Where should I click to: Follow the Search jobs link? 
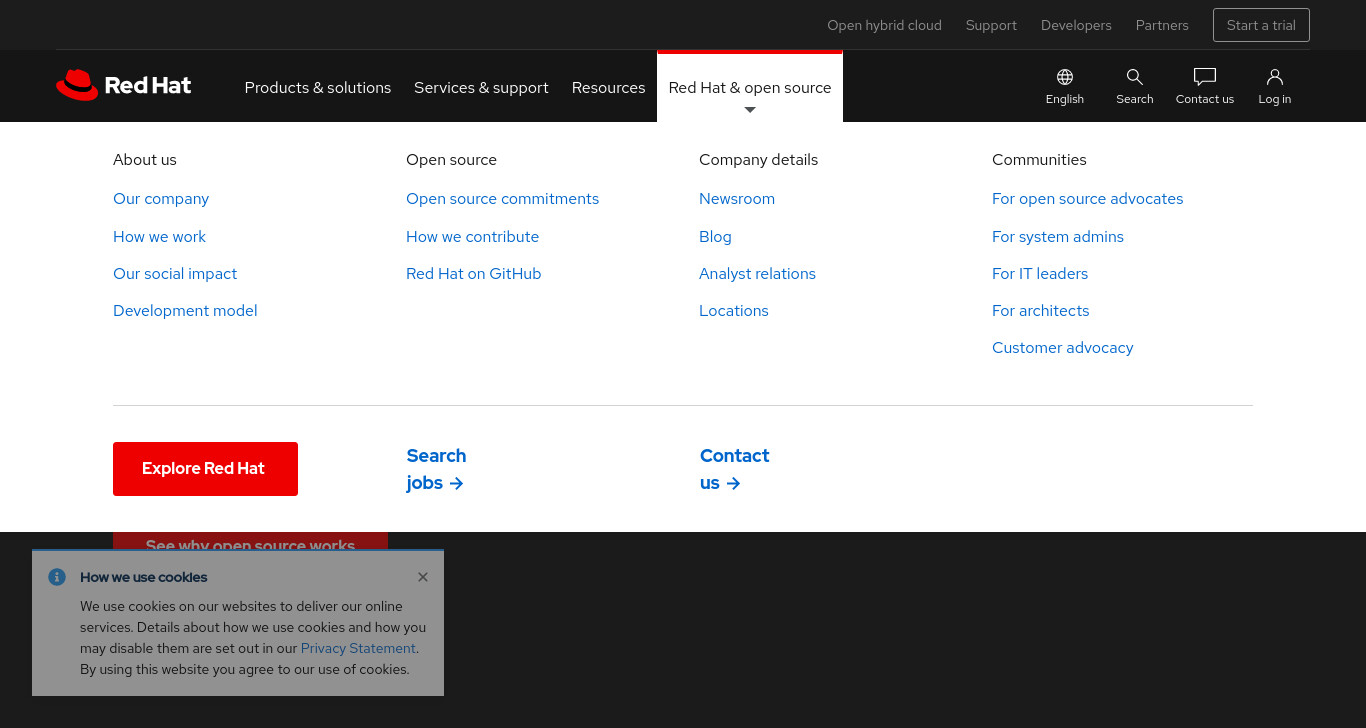click(436, 469)
